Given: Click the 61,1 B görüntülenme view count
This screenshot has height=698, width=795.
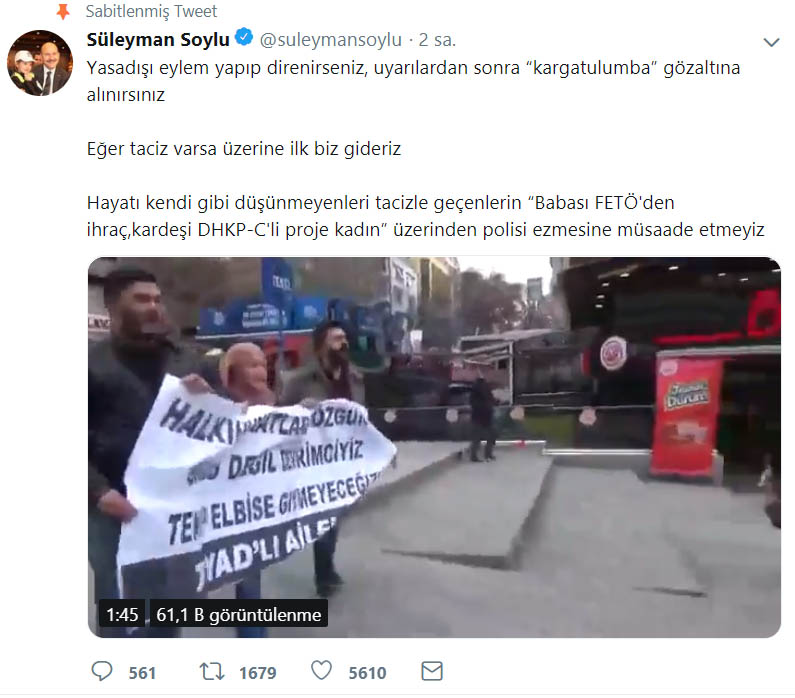Looking at the screenshot, I should [238, 614].
